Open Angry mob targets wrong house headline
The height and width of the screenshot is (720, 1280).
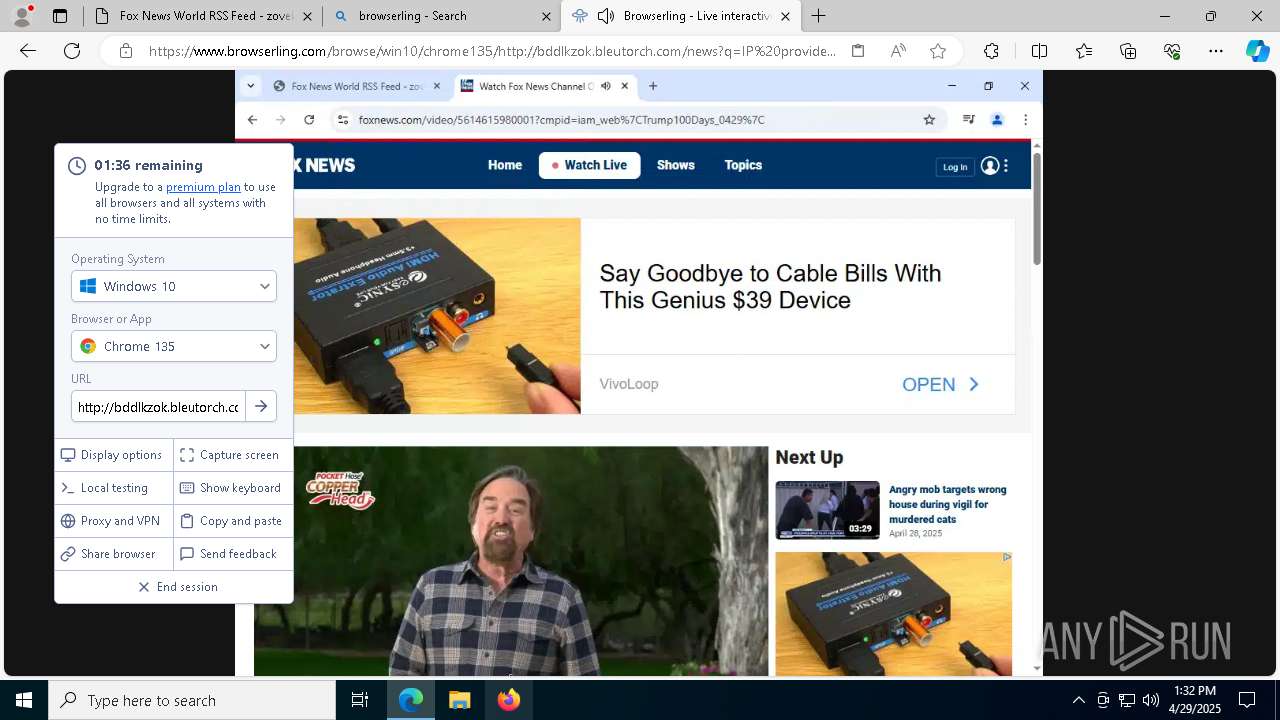[948, 504]
